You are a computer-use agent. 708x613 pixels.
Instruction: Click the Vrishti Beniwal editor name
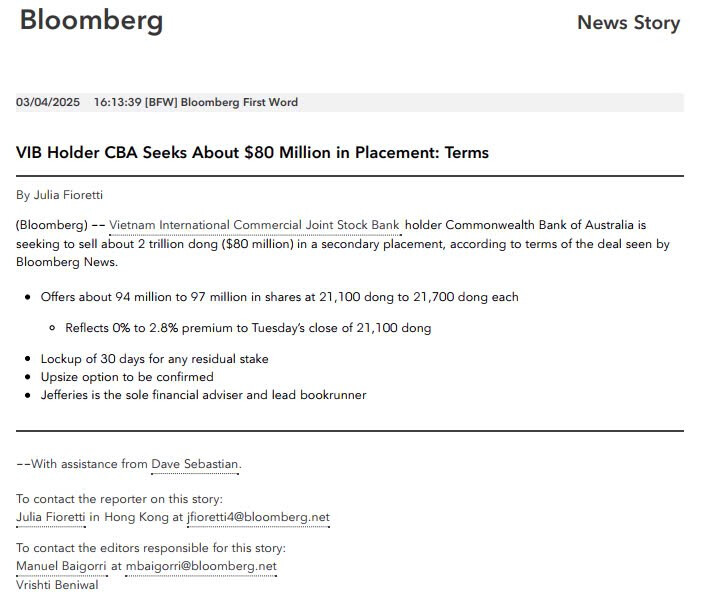(57, 584)
